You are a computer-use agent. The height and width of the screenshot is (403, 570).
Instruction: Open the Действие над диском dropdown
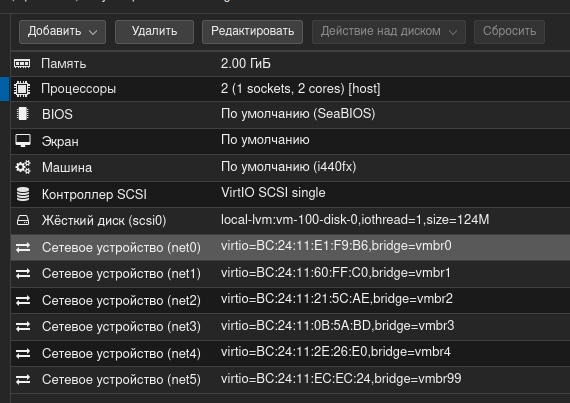(389, 32)
